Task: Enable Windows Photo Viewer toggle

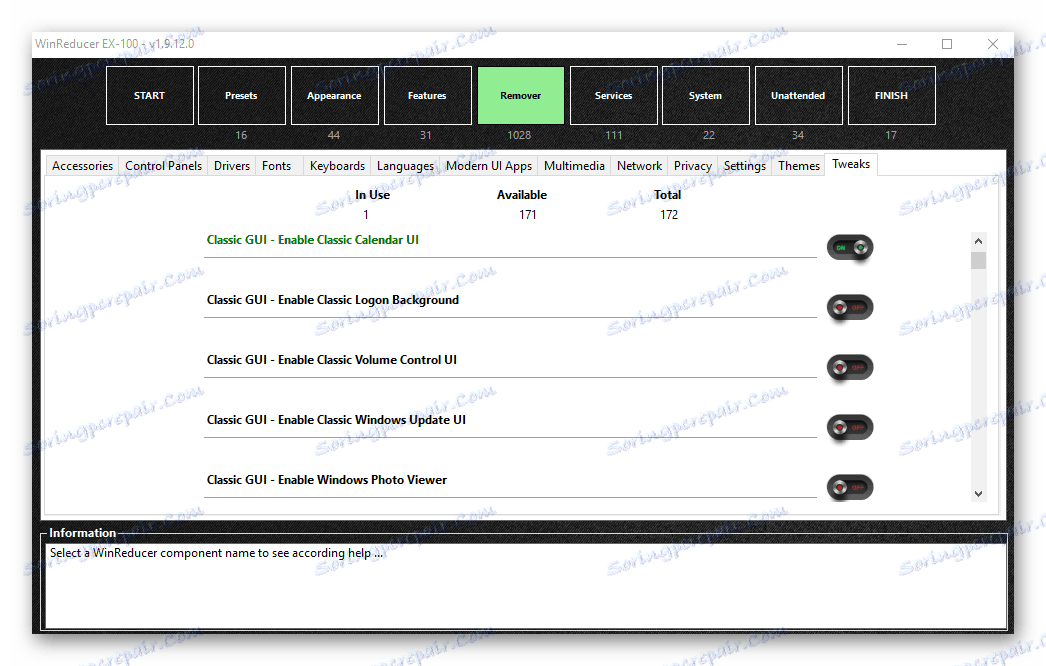Action: point(850,488)
